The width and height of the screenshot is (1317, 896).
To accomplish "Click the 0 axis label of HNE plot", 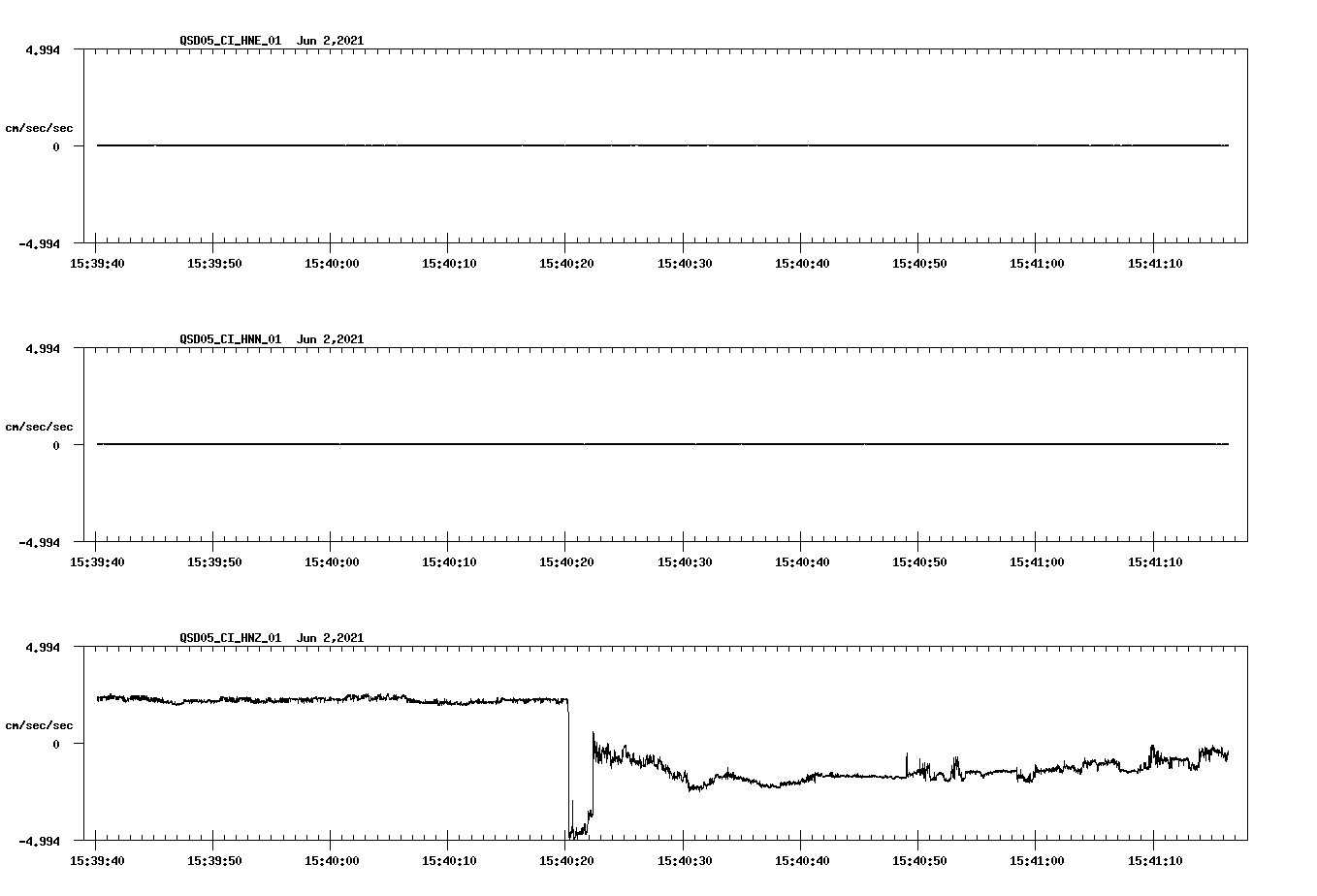I will coord(56,146).
